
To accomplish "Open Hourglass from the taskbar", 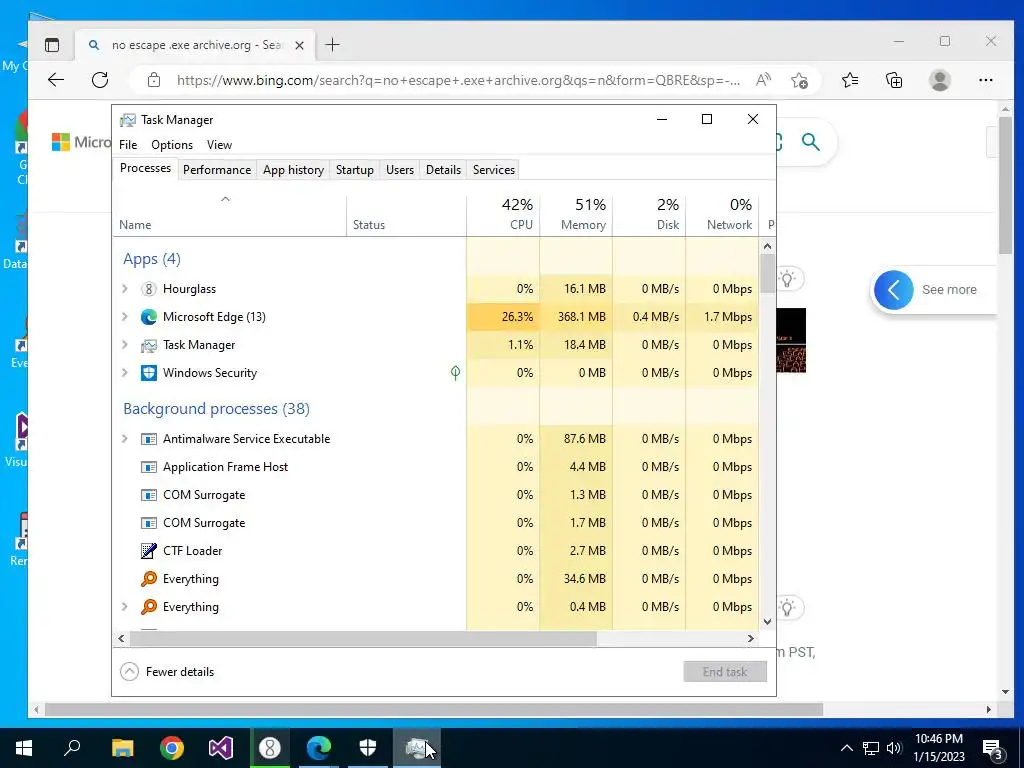I will tap(270, 748).
